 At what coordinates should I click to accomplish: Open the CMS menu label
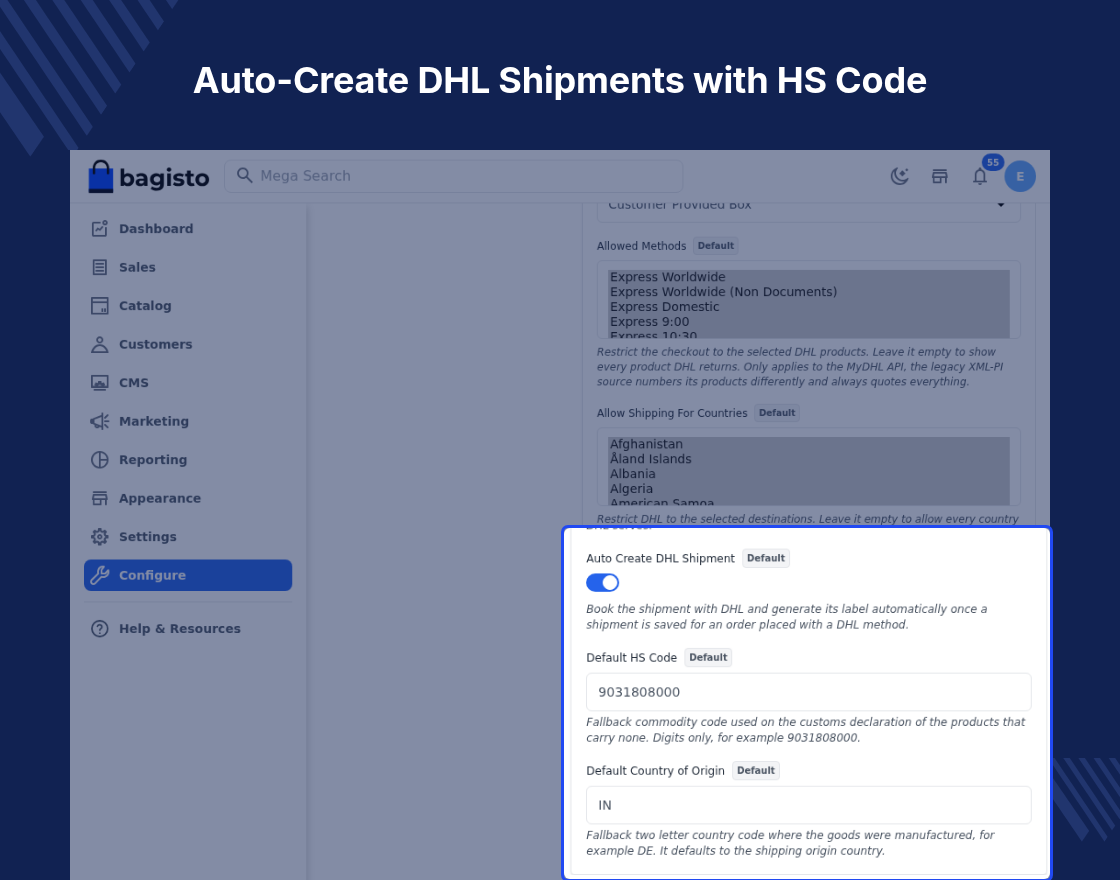pos(134,383)
